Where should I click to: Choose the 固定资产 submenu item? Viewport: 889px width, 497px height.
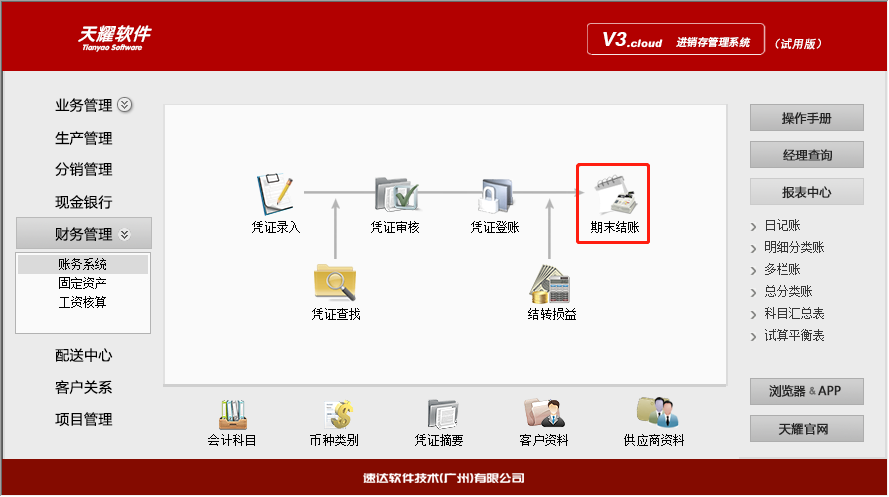[83, 283]
